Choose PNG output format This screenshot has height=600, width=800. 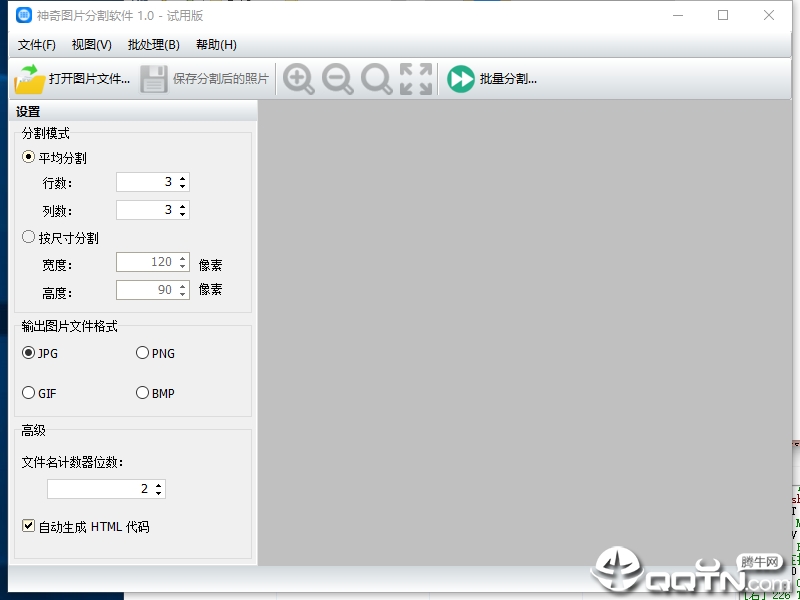click(x=142, y=353)
